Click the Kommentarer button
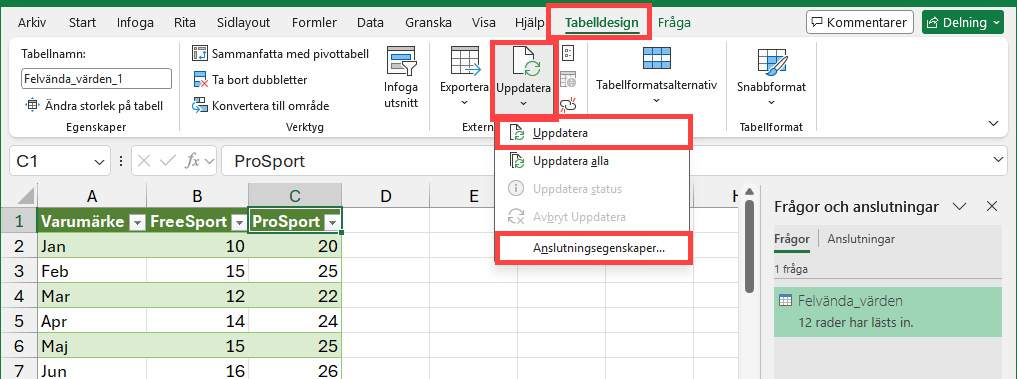Screen dimensions: 1017x379 tap(859, 23)
